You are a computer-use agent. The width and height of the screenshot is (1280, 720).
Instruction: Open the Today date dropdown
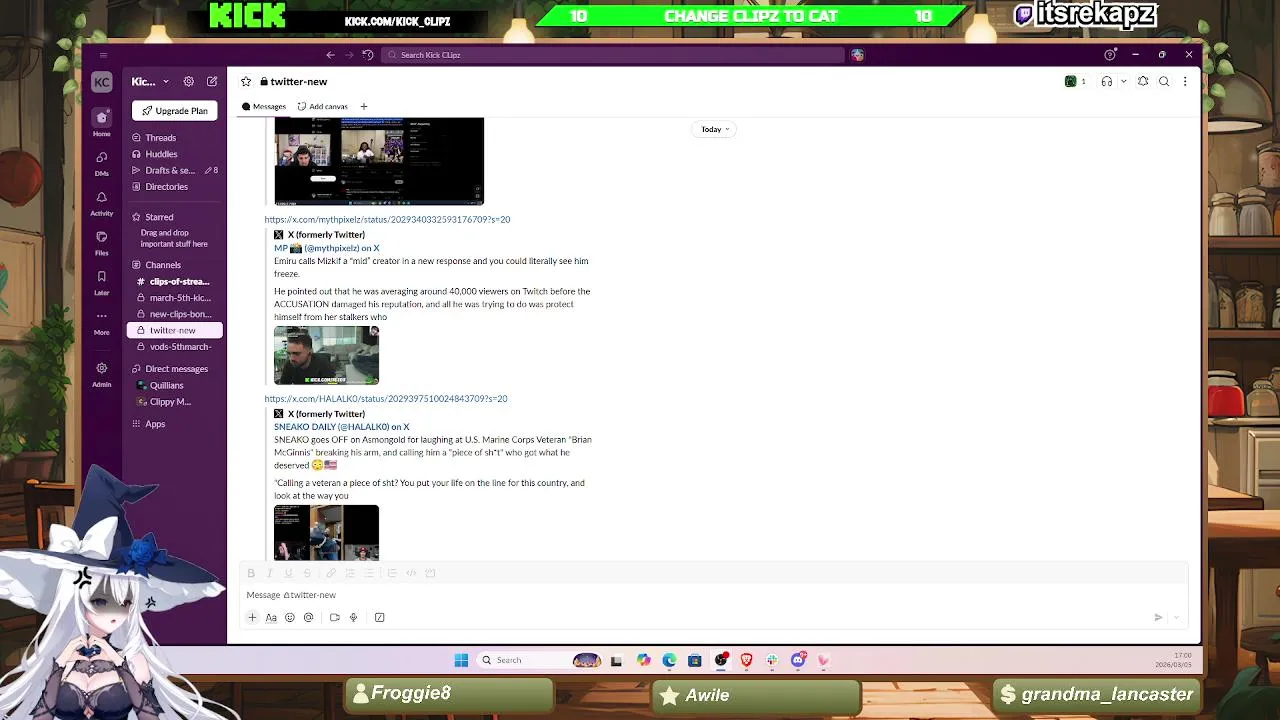714,129
